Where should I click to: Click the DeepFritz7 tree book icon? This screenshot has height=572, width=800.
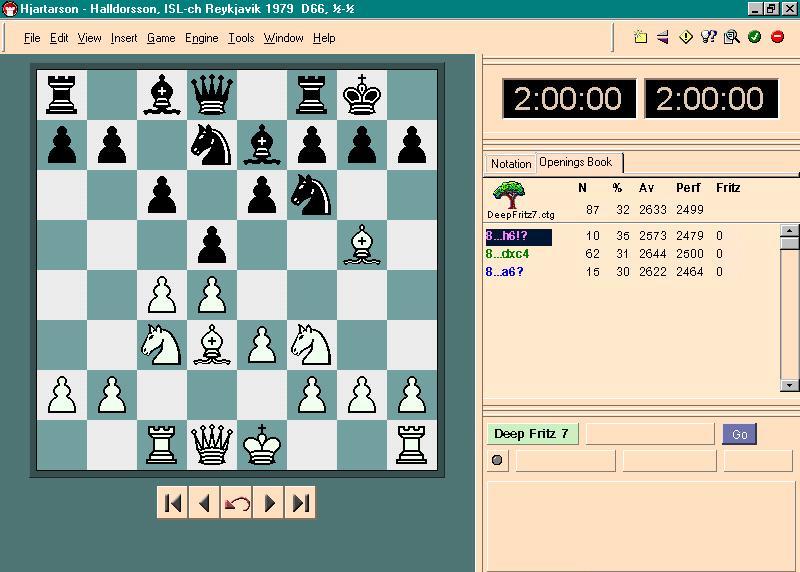pyautogui.click(x=511, y=195)
